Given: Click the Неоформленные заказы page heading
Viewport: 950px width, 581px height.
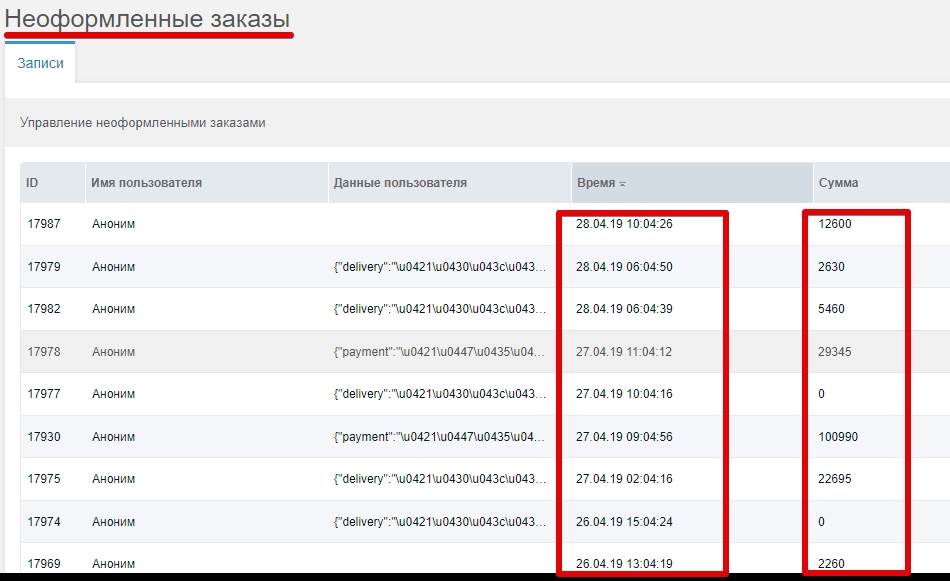Looking at the screenshot, I should (x=147, y=18).
